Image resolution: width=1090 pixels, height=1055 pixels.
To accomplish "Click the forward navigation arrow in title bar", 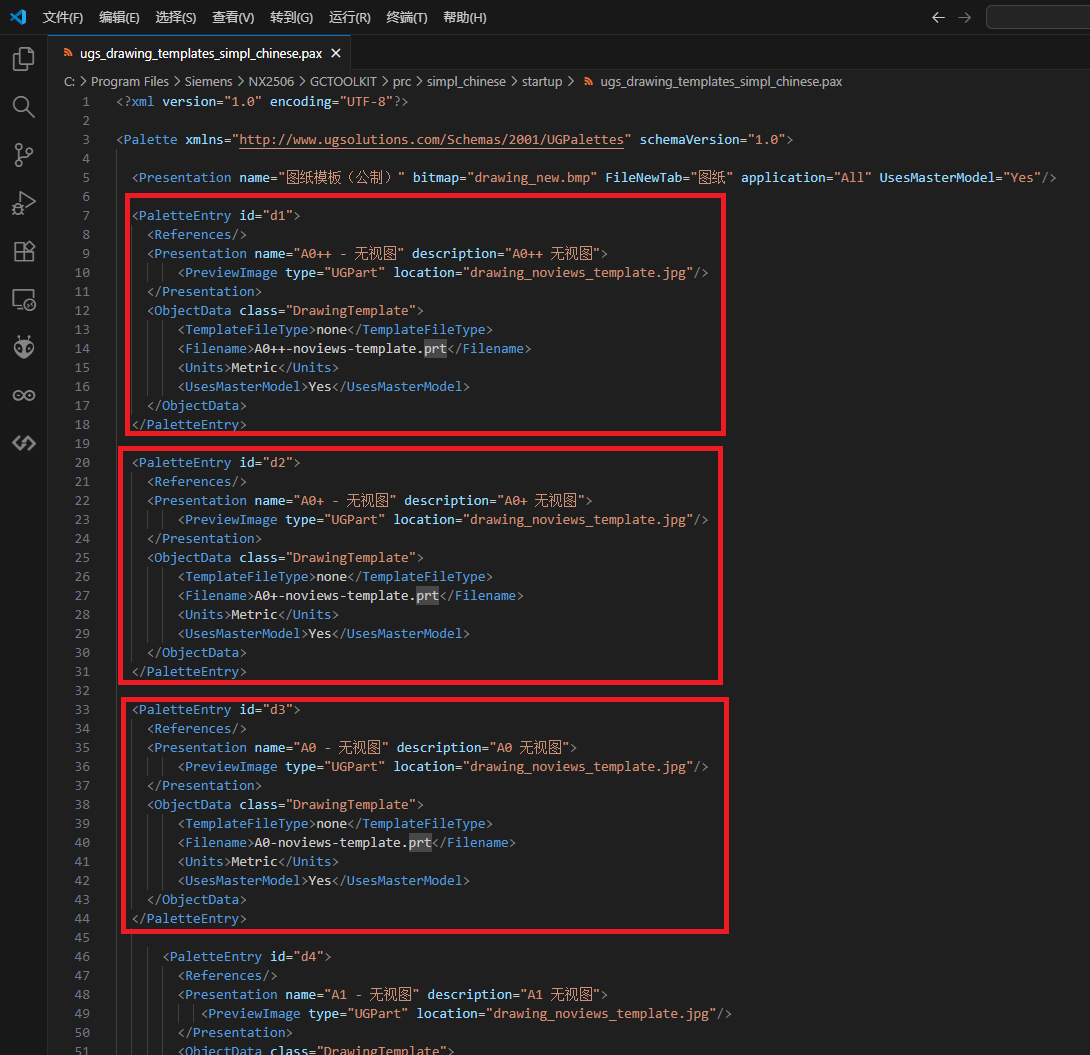I will (x=964, y=17).
